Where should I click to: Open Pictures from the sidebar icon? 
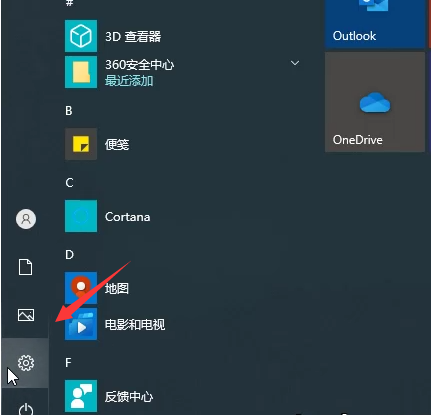click(26, 315)
